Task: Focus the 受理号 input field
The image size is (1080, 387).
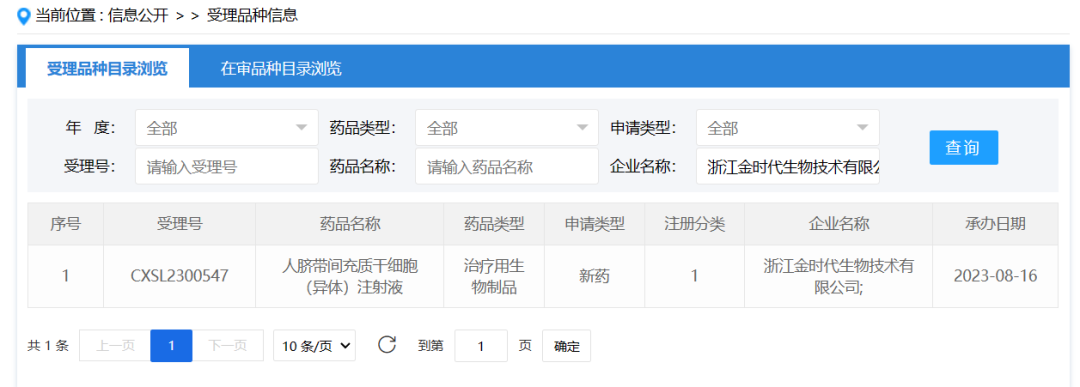Action: pos(227,166)
